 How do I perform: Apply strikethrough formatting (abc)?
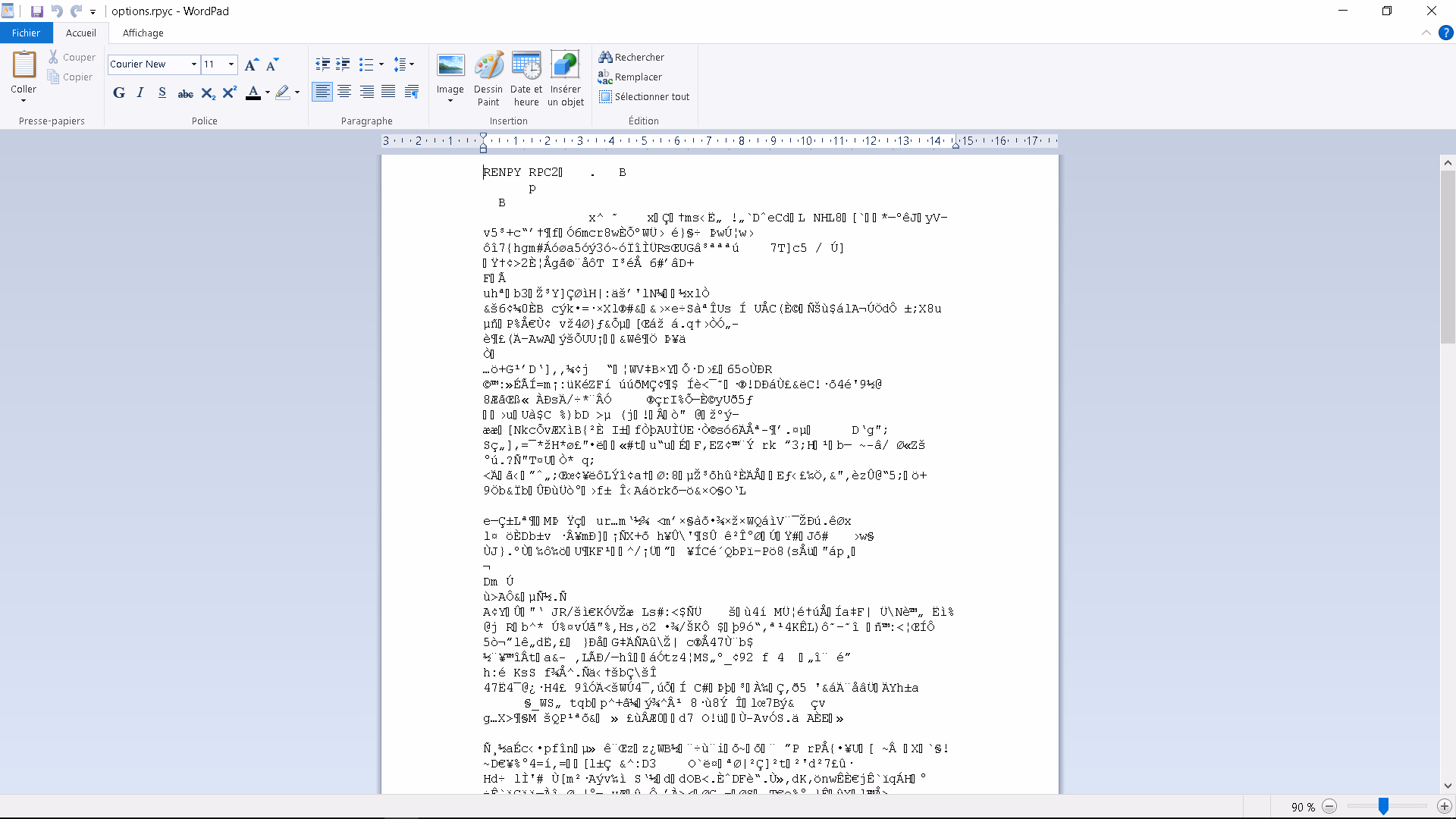tap(185, 93)
